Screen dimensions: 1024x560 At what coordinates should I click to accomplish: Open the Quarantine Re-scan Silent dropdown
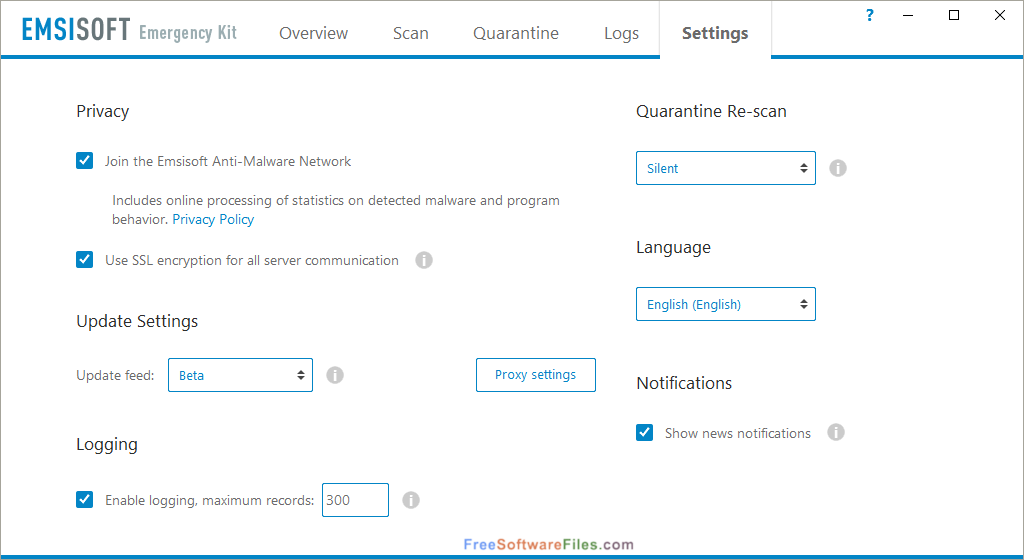pos(726,168)
